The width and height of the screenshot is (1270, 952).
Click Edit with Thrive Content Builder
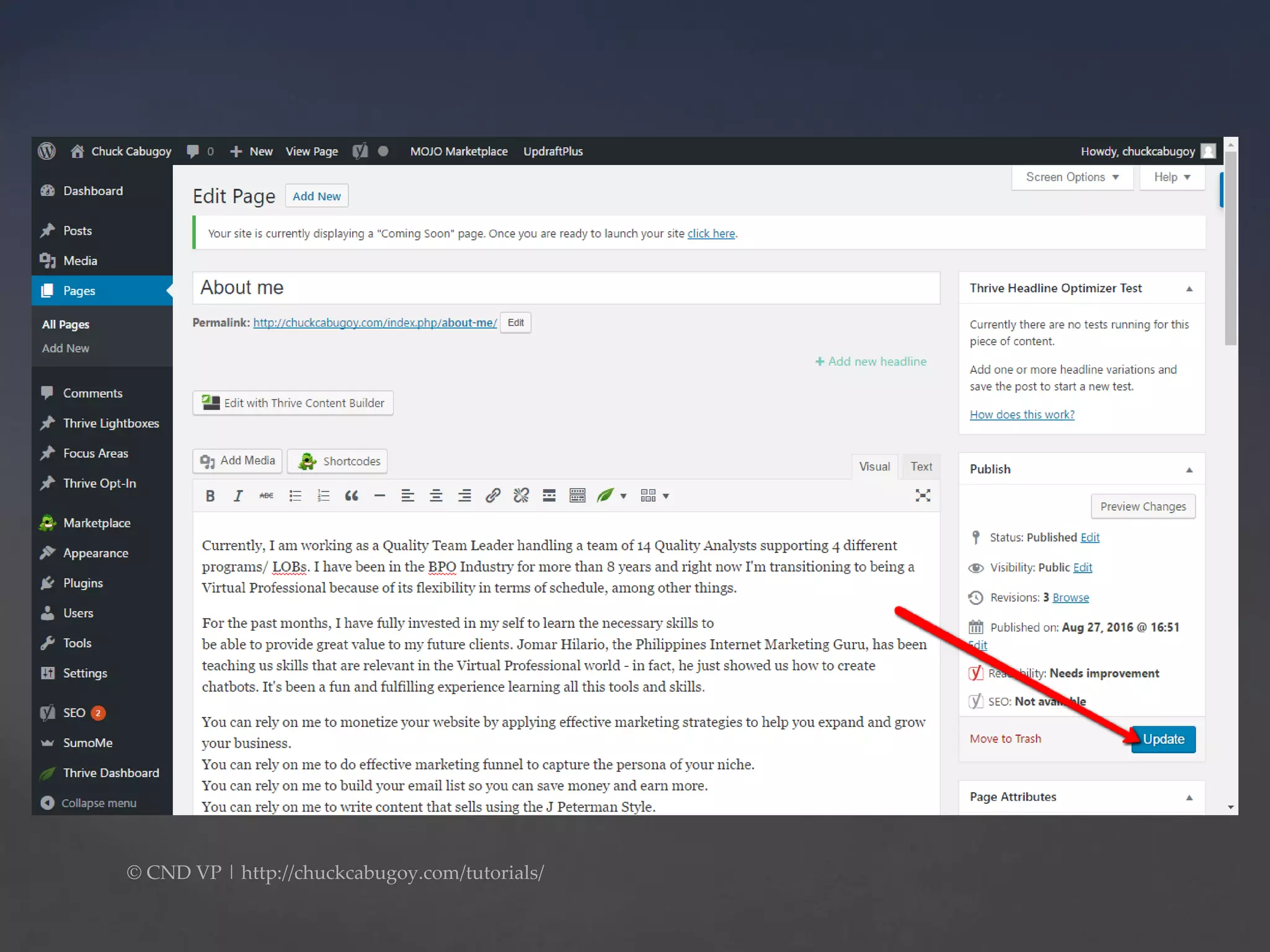(x=293, y=403)
